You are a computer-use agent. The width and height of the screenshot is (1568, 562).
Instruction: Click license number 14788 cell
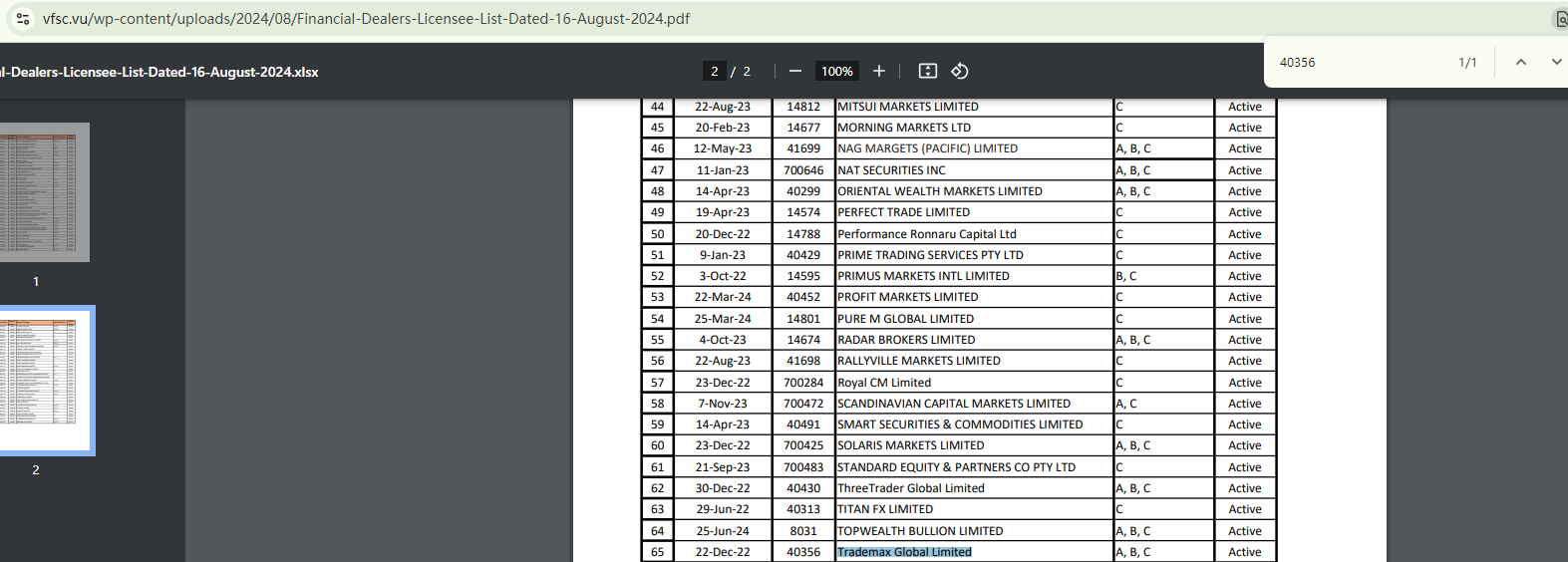(803, 234)
